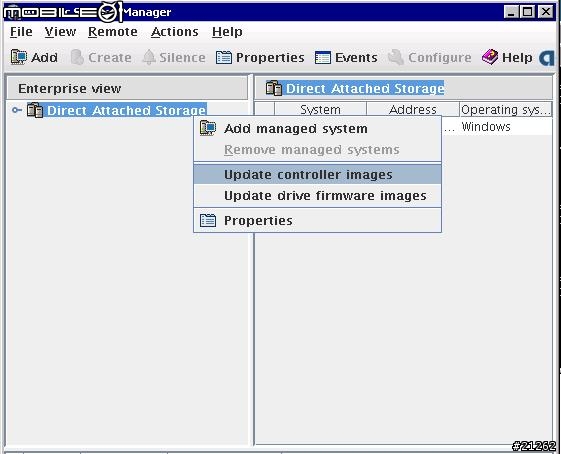Open the View menu
The width and height of the screenshot is (561, 454).
60,32
